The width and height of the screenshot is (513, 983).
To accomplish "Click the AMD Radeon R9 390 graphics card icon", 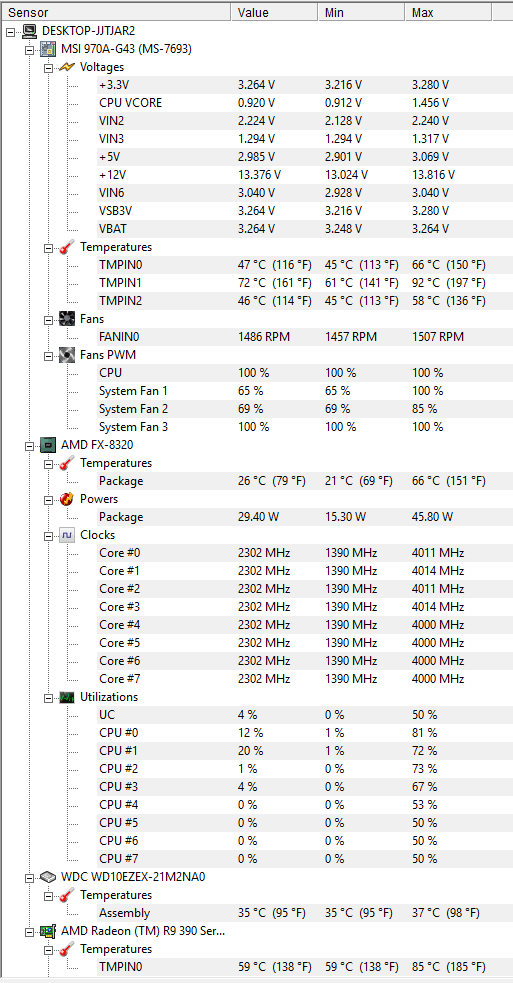I will tap(48, 931).
